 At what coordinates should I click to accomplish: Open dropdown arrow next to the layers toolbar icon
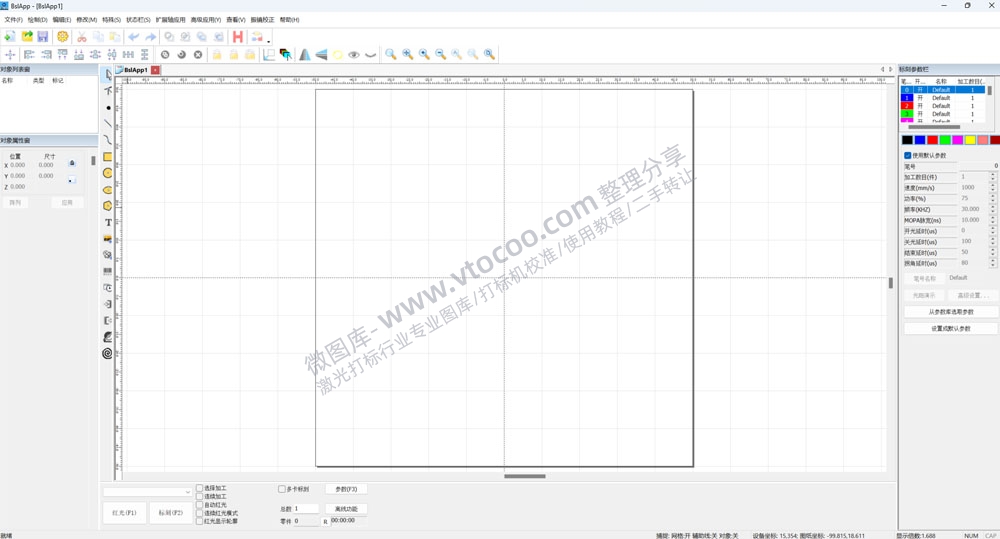coord(268,41)
